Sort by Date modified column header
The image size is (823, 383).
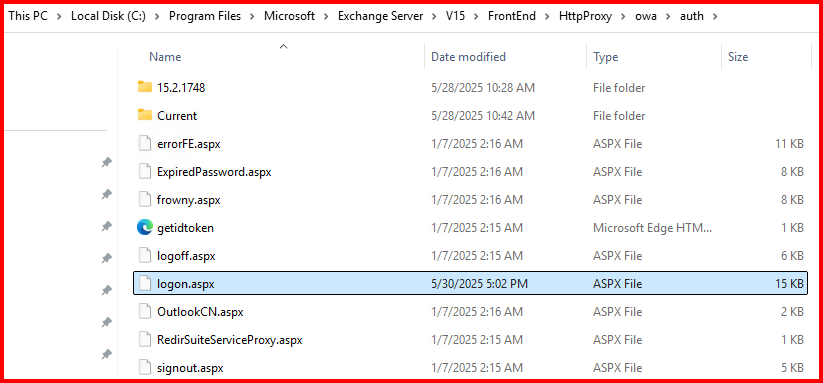tap(468, 57)
